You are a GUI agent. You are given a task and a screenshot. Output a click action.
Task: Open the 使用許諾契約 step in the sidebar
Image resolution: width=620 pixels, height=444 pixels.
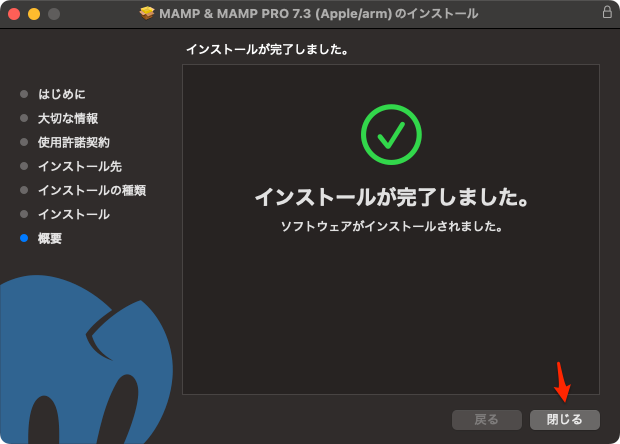[x=74, y=142]
